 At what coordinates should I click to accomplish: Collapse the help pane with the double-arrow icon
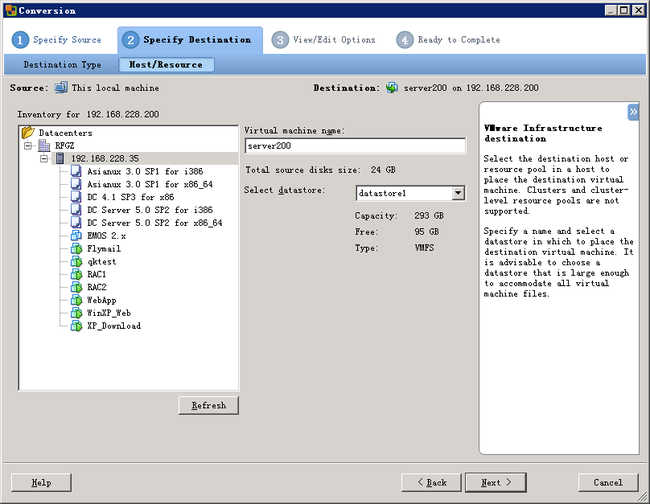pyautogui.click(x=633, y=112)
